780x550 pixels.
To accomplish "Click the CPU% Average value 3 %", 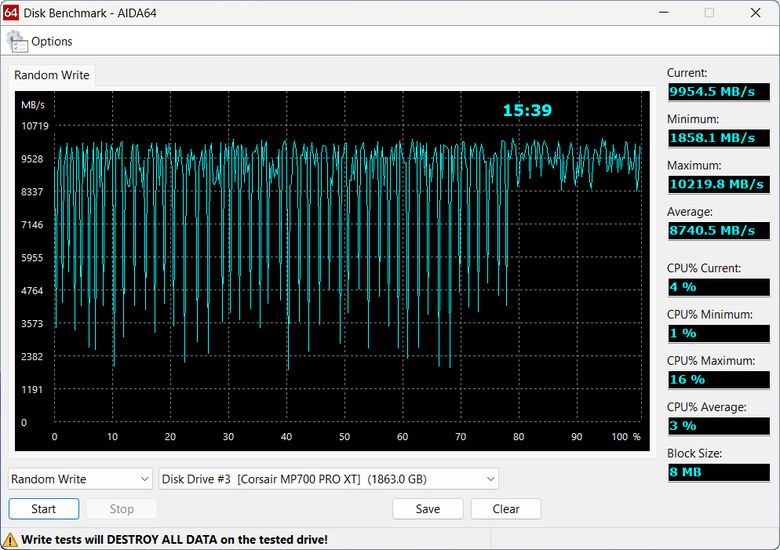I will coord(719,426).
